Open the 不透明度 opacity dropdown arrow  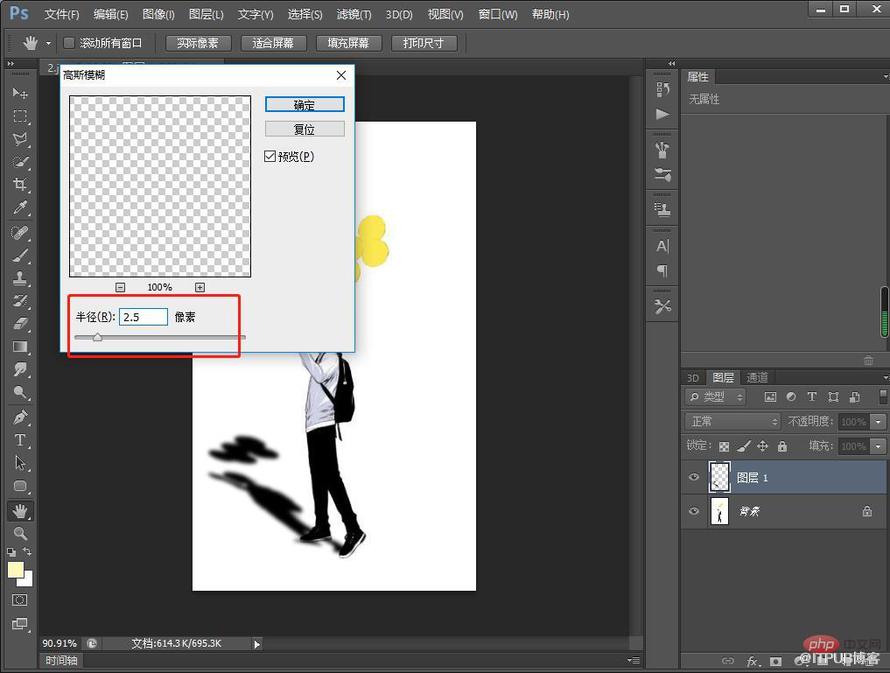point(878,422)
